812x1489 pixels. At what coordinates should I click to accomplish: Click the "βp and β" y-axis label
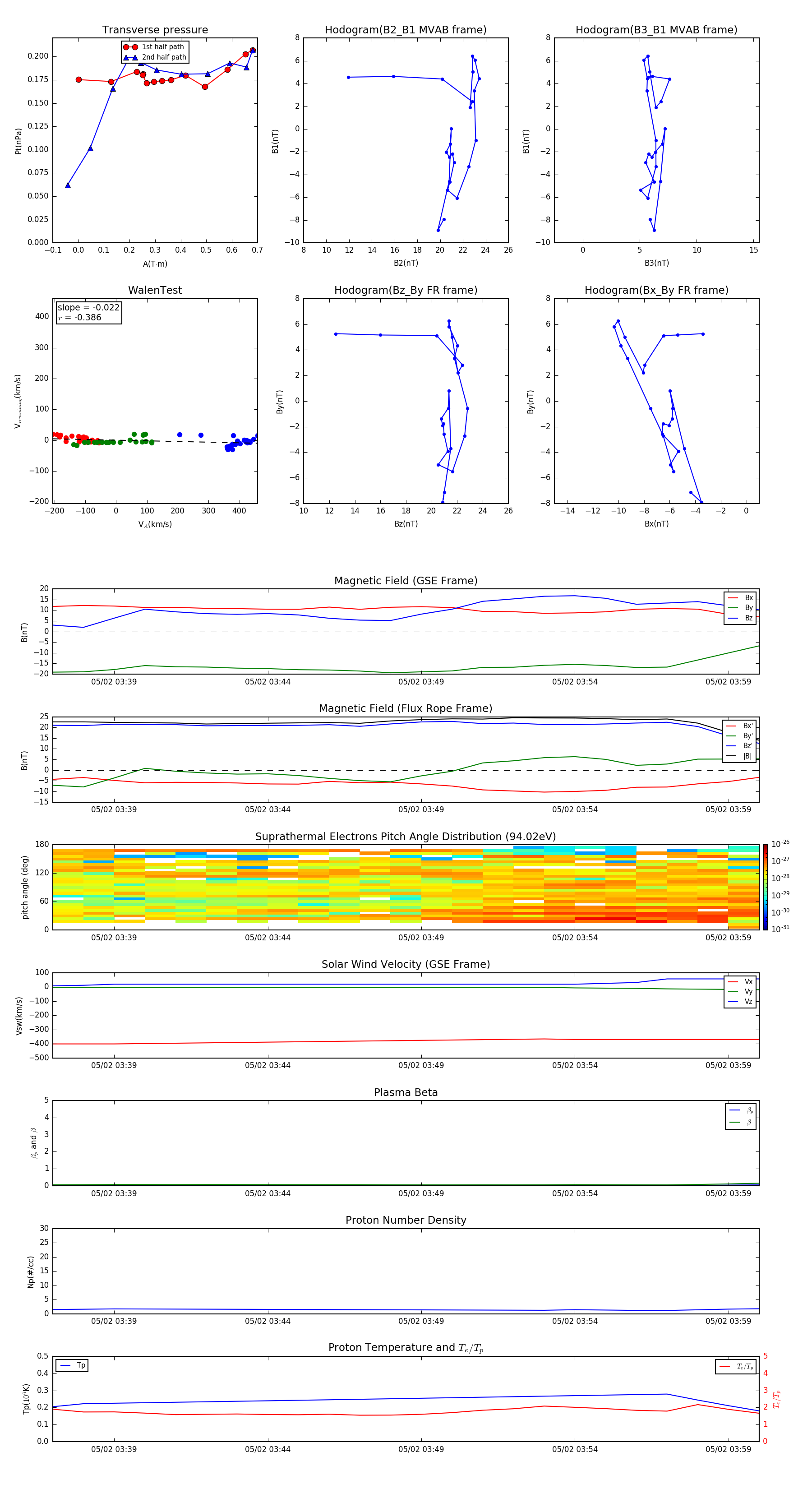click(34, 1143)
